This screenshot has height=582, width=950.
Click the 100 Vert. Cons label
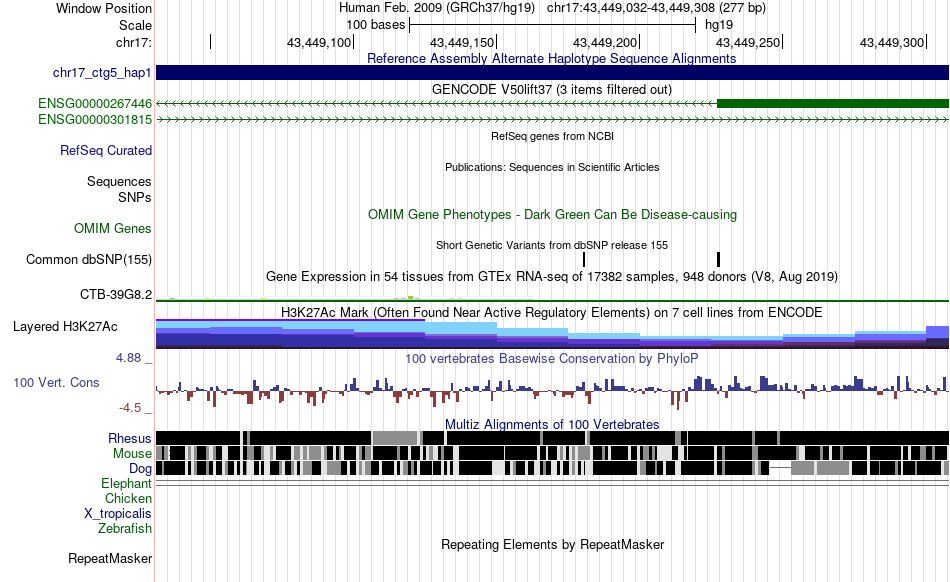tap(56, 382)
